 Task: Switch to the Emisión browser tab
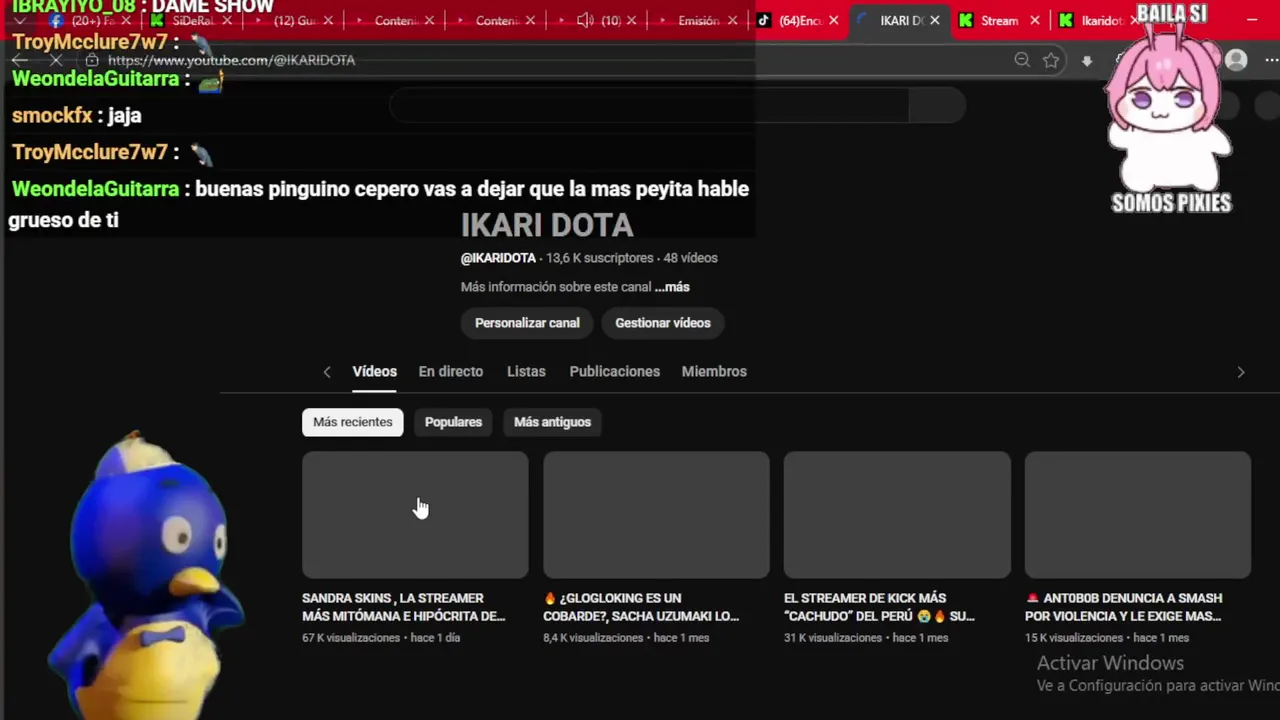697,20
